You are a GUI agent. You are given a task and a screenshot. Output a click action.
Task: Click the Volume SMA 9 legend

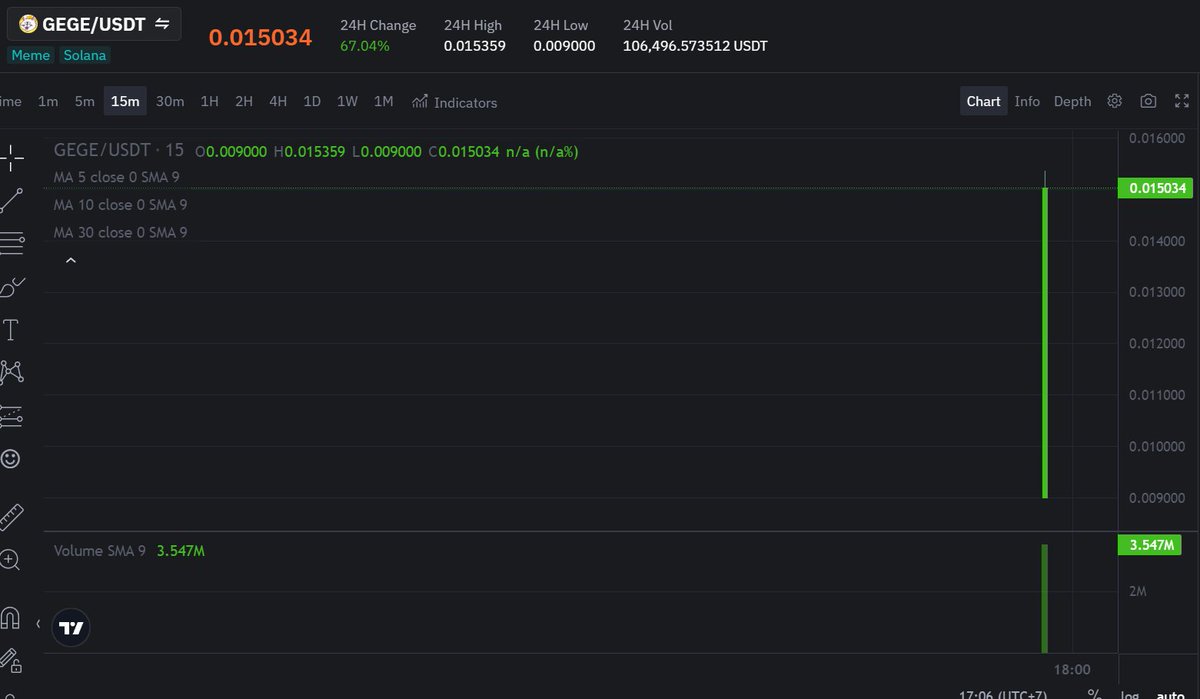pos(129,551)
